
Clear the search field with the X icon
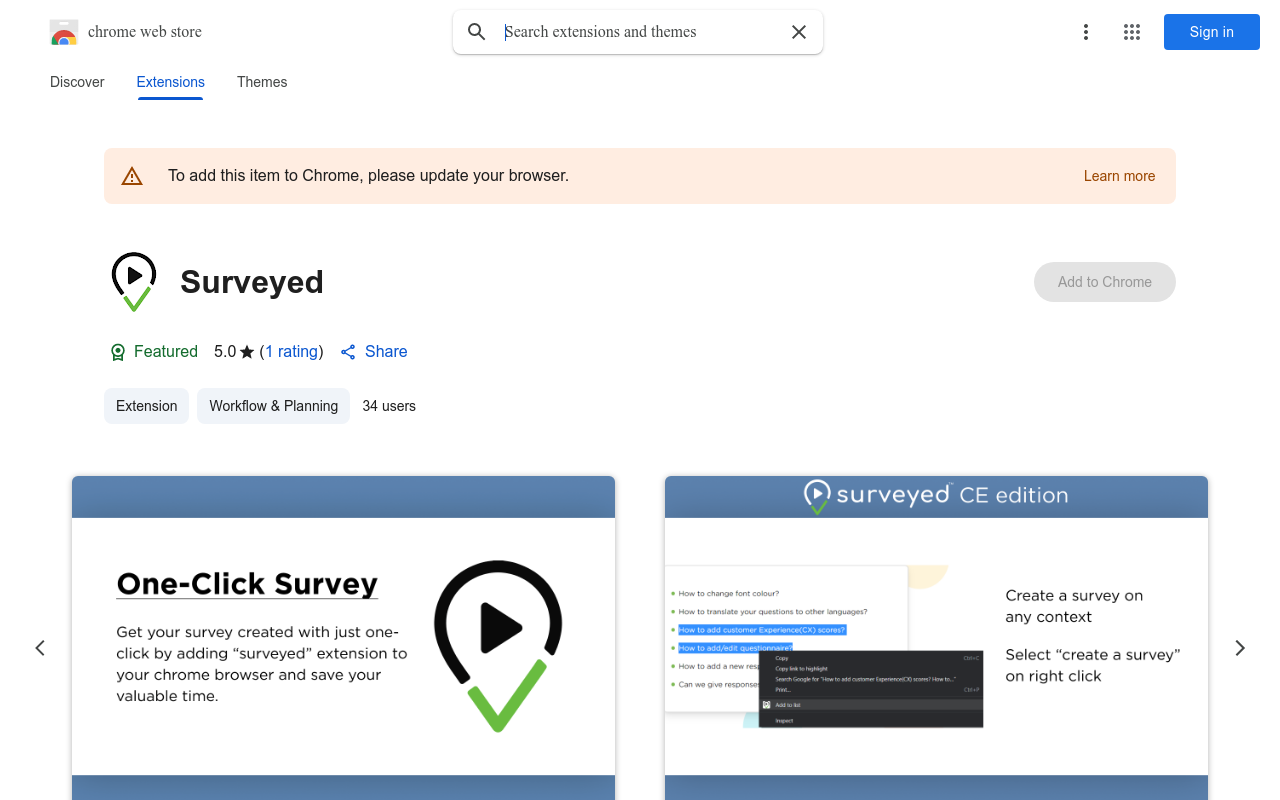[x=799, y=32]
